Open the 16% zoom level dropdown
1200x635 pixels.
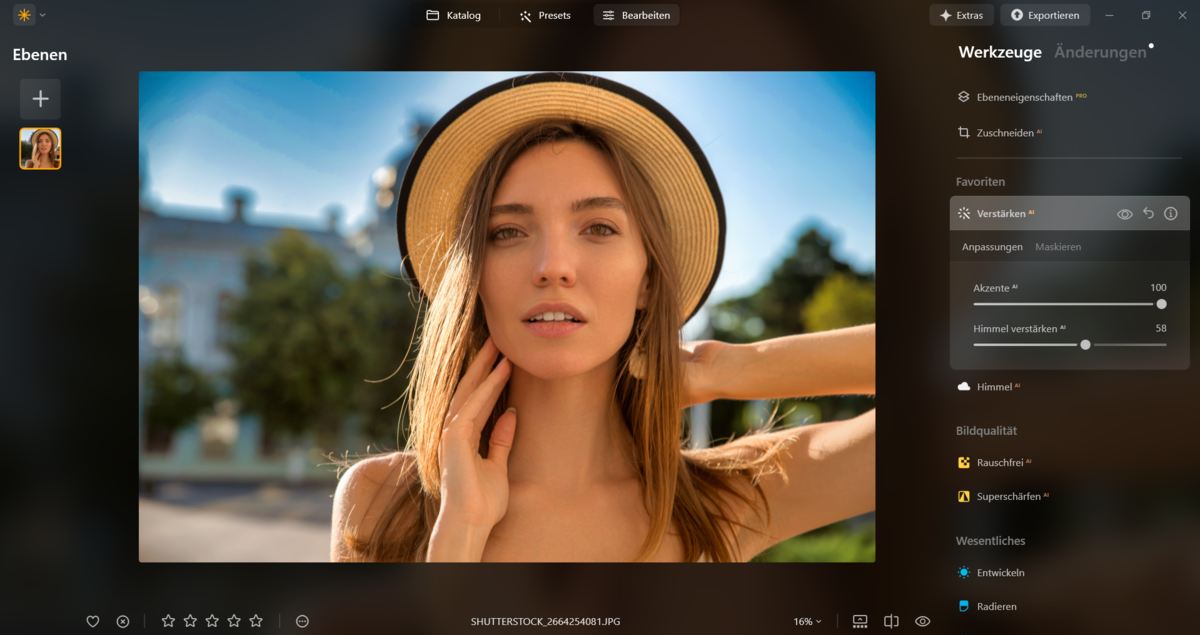(805, 621)
